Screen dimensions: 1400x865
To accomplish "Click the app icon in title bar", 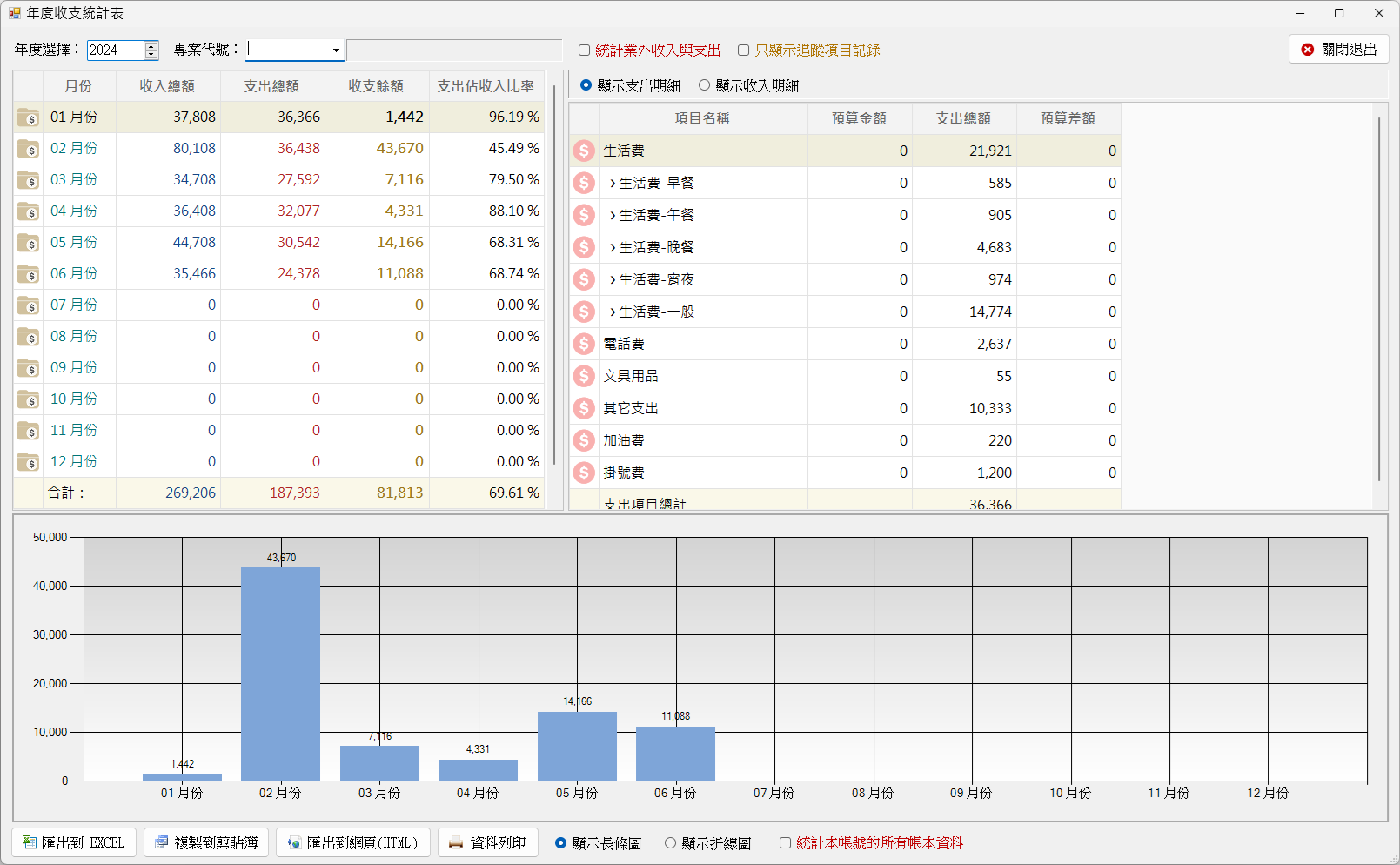I will click(14, 13).
